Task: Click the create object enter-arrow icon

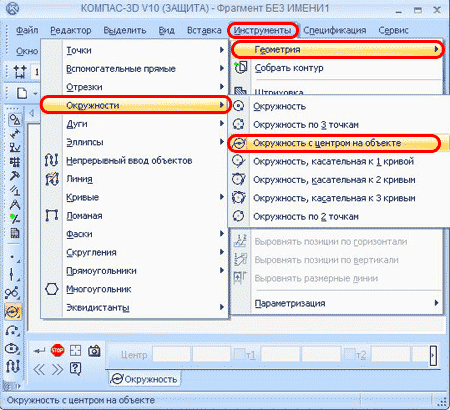Action: (39, 351)
